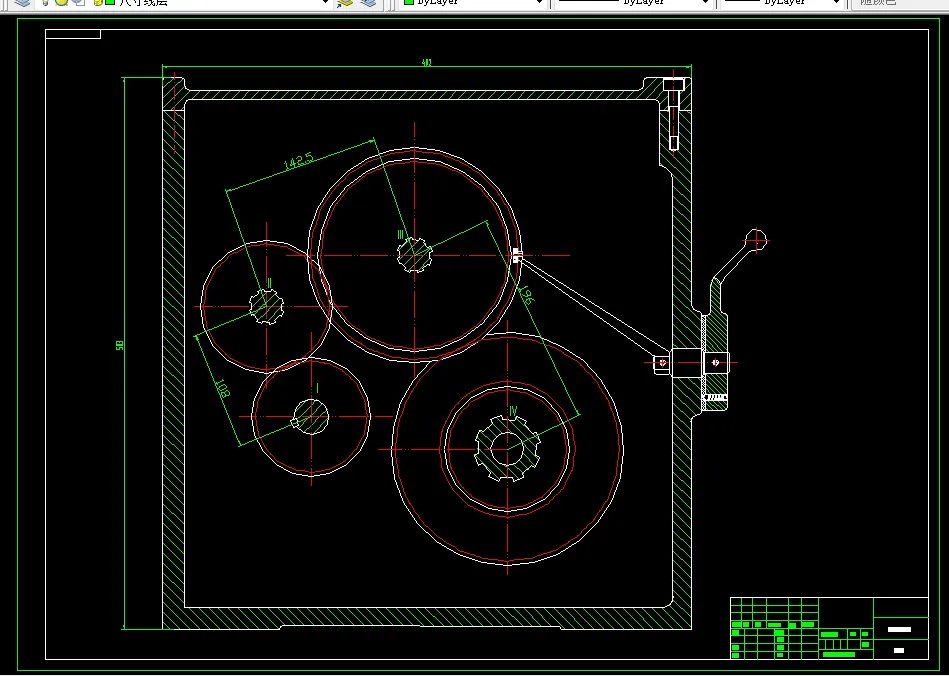Select the 142.5 dimension text
Viewport: 949px width, 676px height.
[298, 162]
